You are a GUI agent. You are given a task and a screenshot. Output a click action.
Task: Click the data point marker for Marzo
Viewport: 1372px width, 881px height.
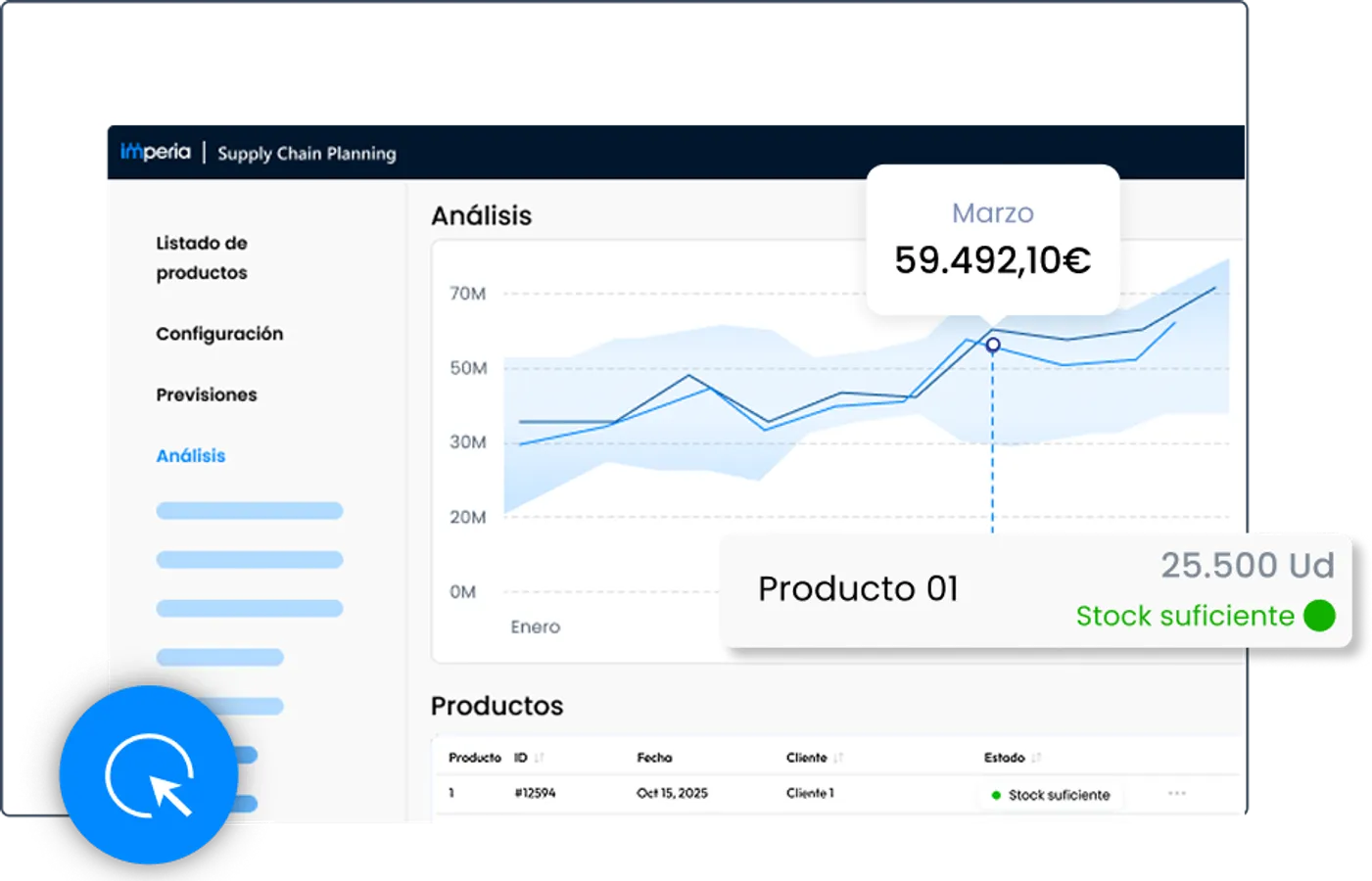(993, 345)
